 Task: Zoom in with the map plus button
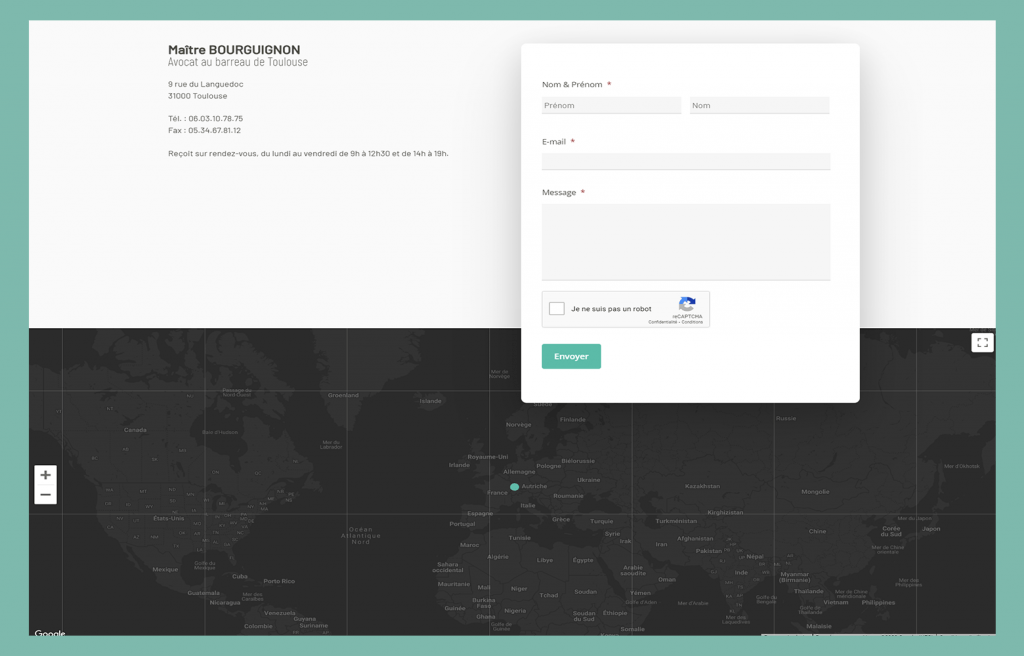click(x=45, y=475)
